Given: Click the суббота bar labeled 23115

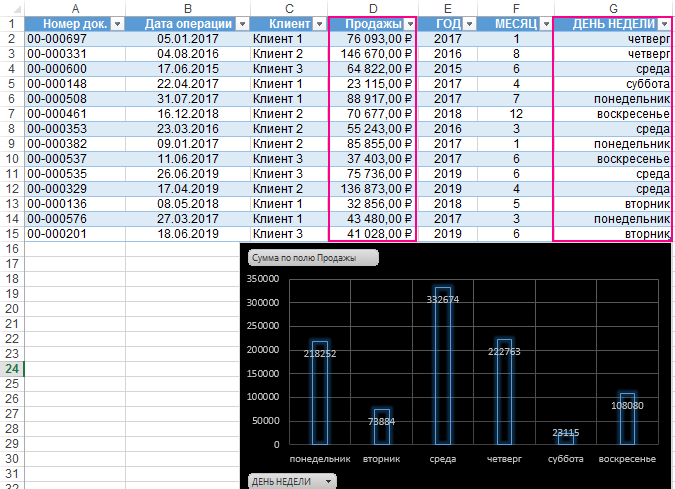Looking at the screenshot, I should pos(566,438).
